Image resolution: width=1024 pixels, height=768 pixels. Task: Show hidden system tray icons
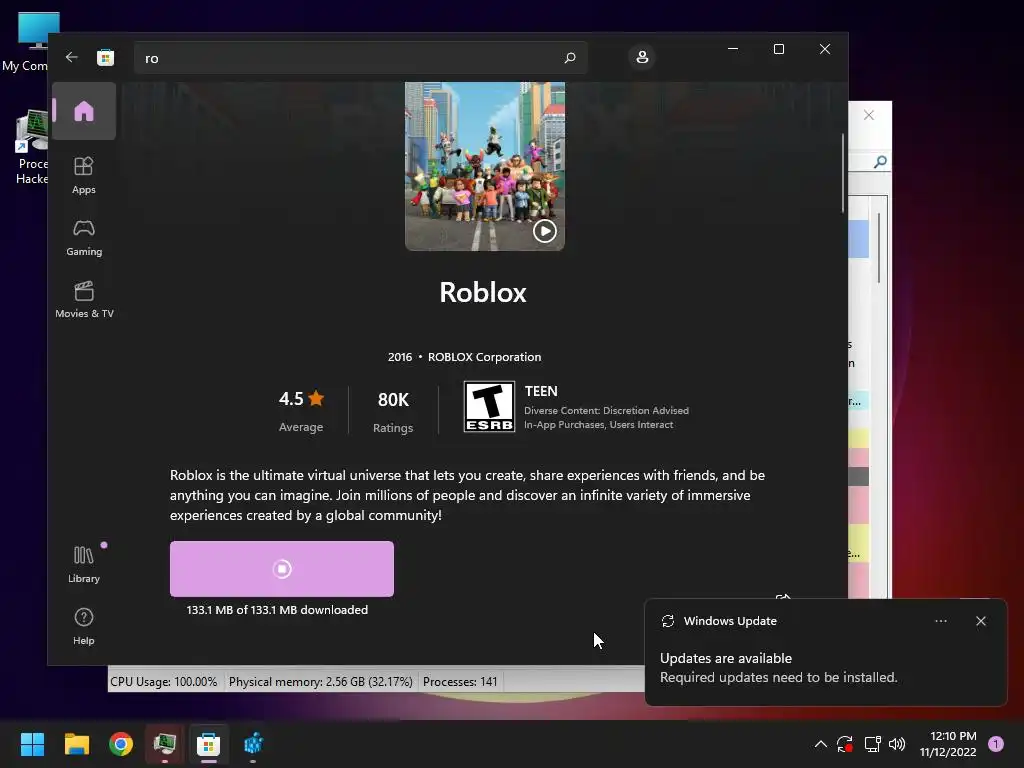click(821, 744)
